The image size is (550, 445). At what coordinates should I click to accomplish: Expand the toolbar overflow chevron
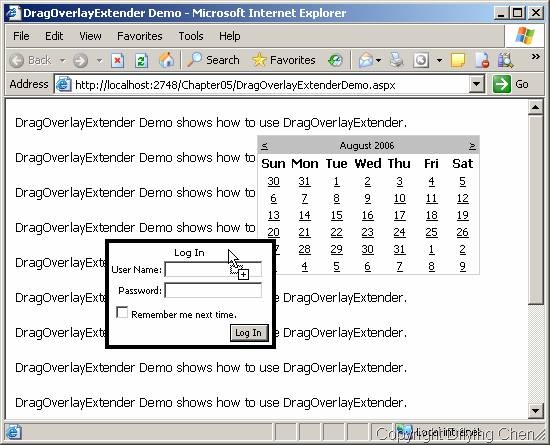click(x=535, y=56)
